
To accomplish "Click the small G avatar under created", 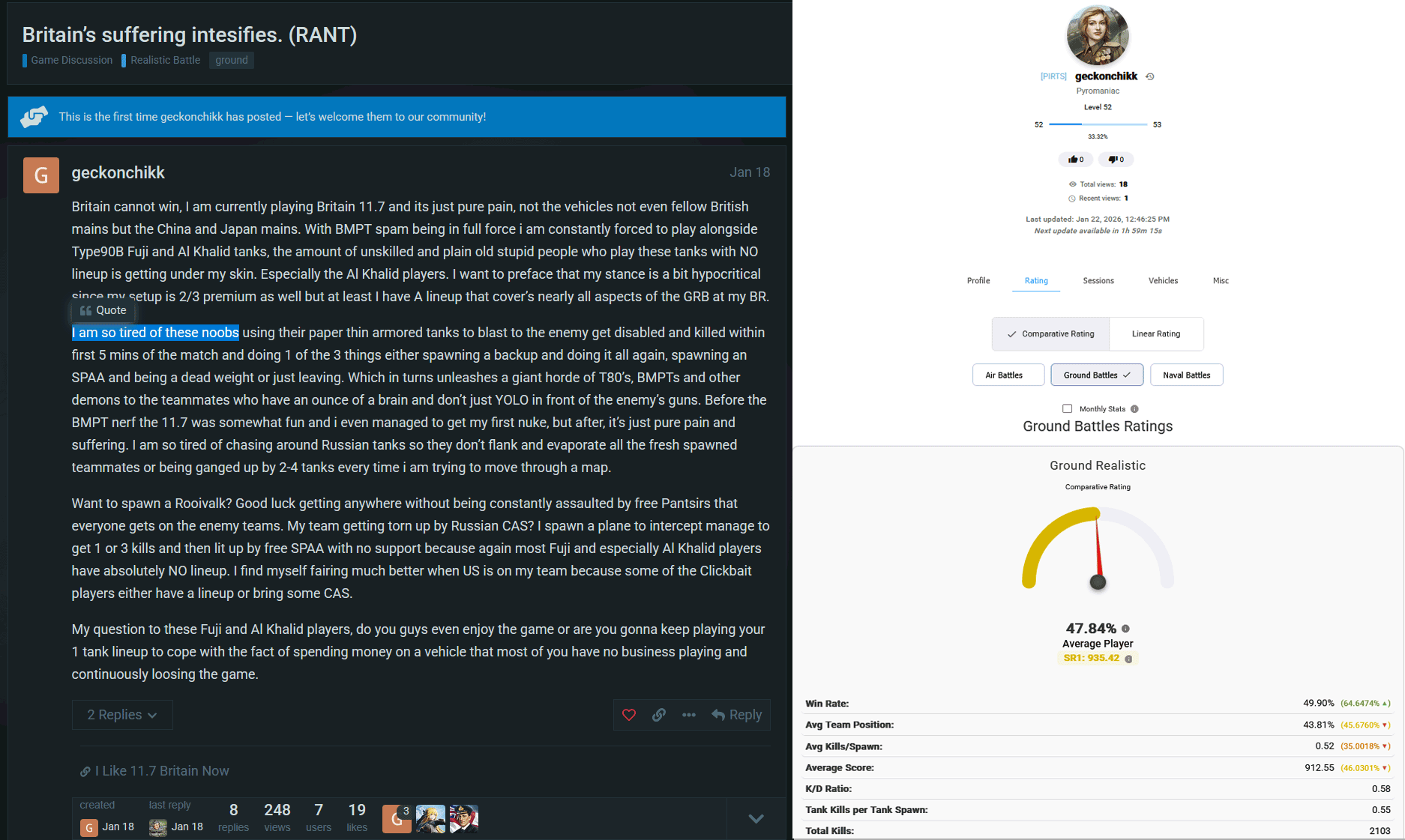I will [x=89, y=827].
